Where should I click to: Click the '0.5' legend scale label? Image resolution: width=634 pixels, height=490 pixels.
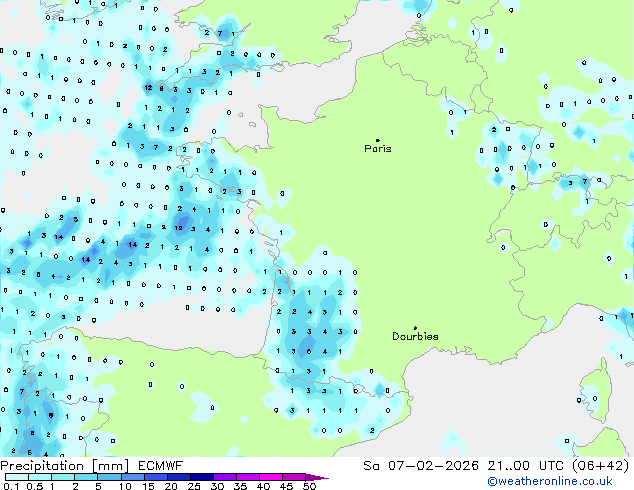tap(35, 486)
